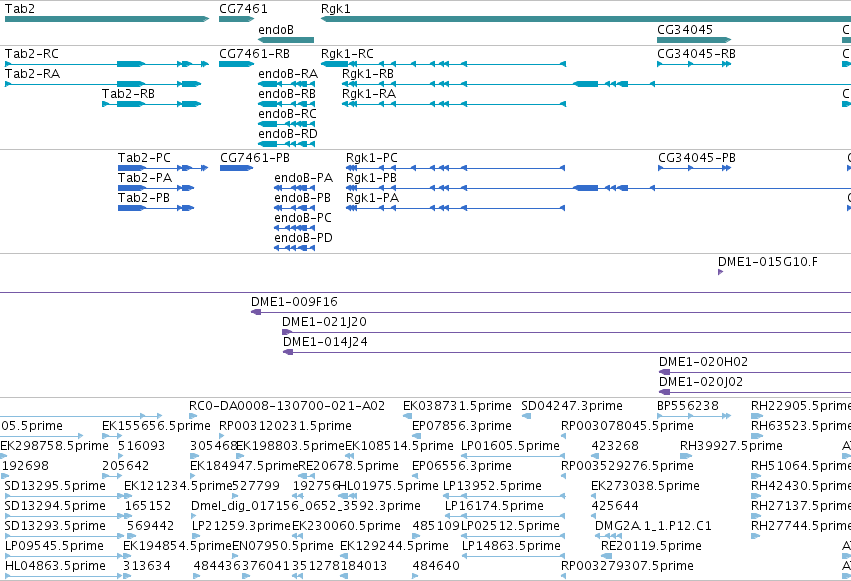Open the Dmel_dig_017156_0652_3592.3prime label
Screen dimensions: 851x581
(x=306, y=506)
